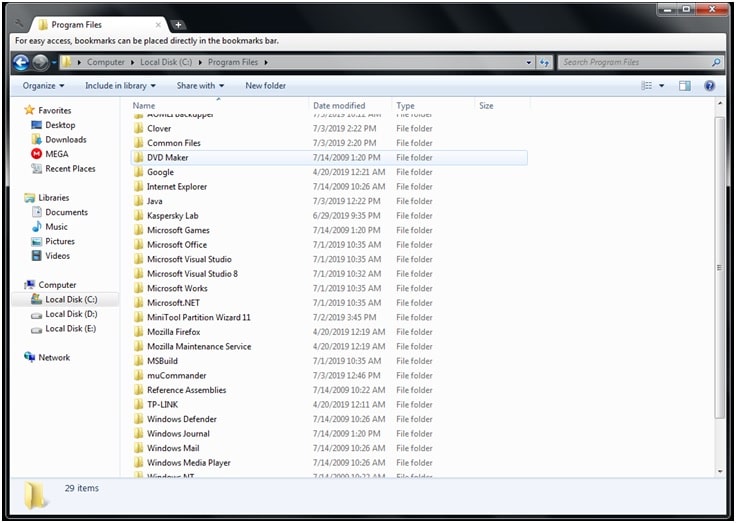Viewport: 736px width, 523px height.
Task: Select the DVD Maker folder
Action: pos(329,158)
